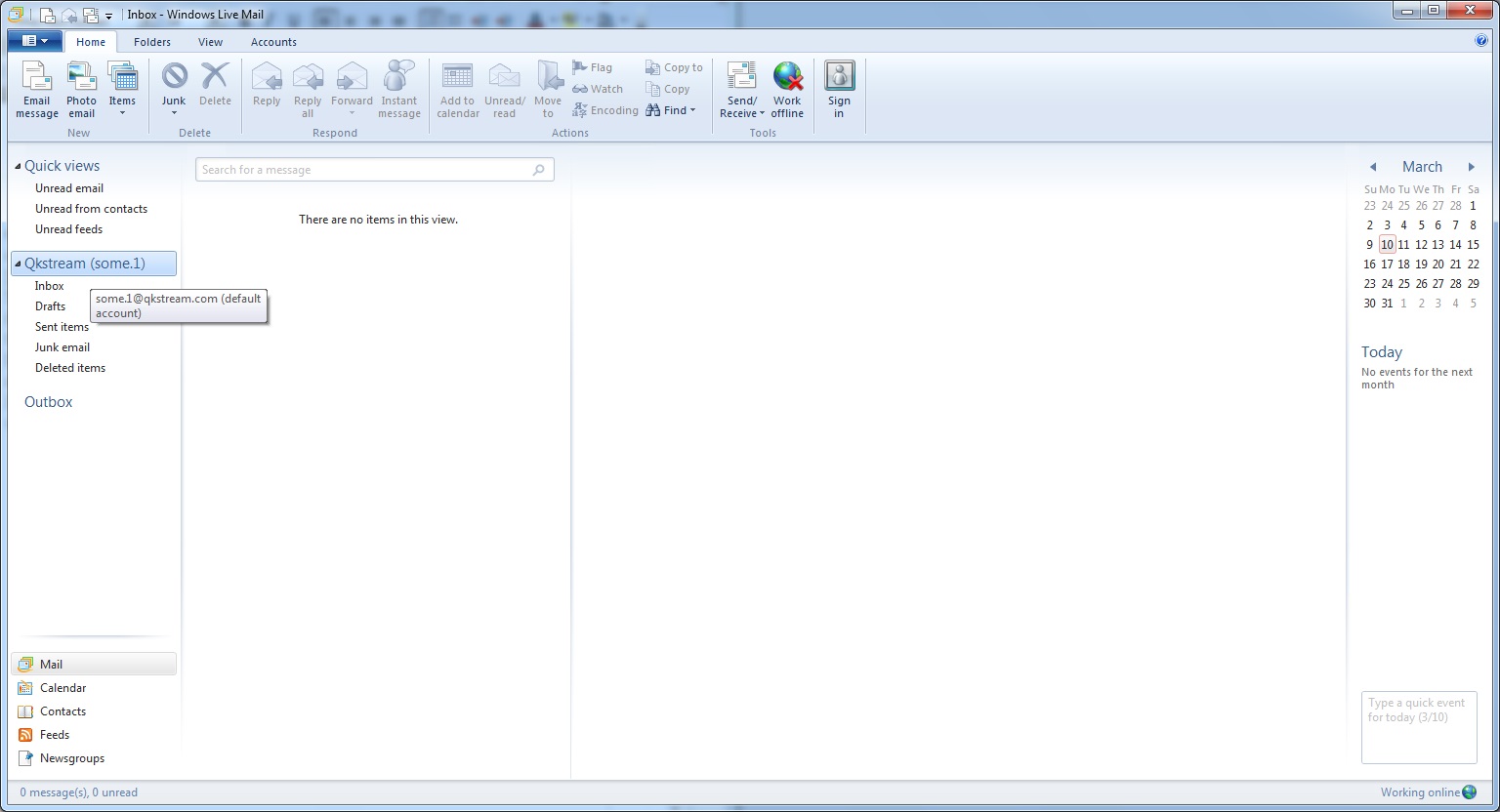Toggle Work offline mode
Viewport: 1500px width, 812px height.
click(787, 90)
